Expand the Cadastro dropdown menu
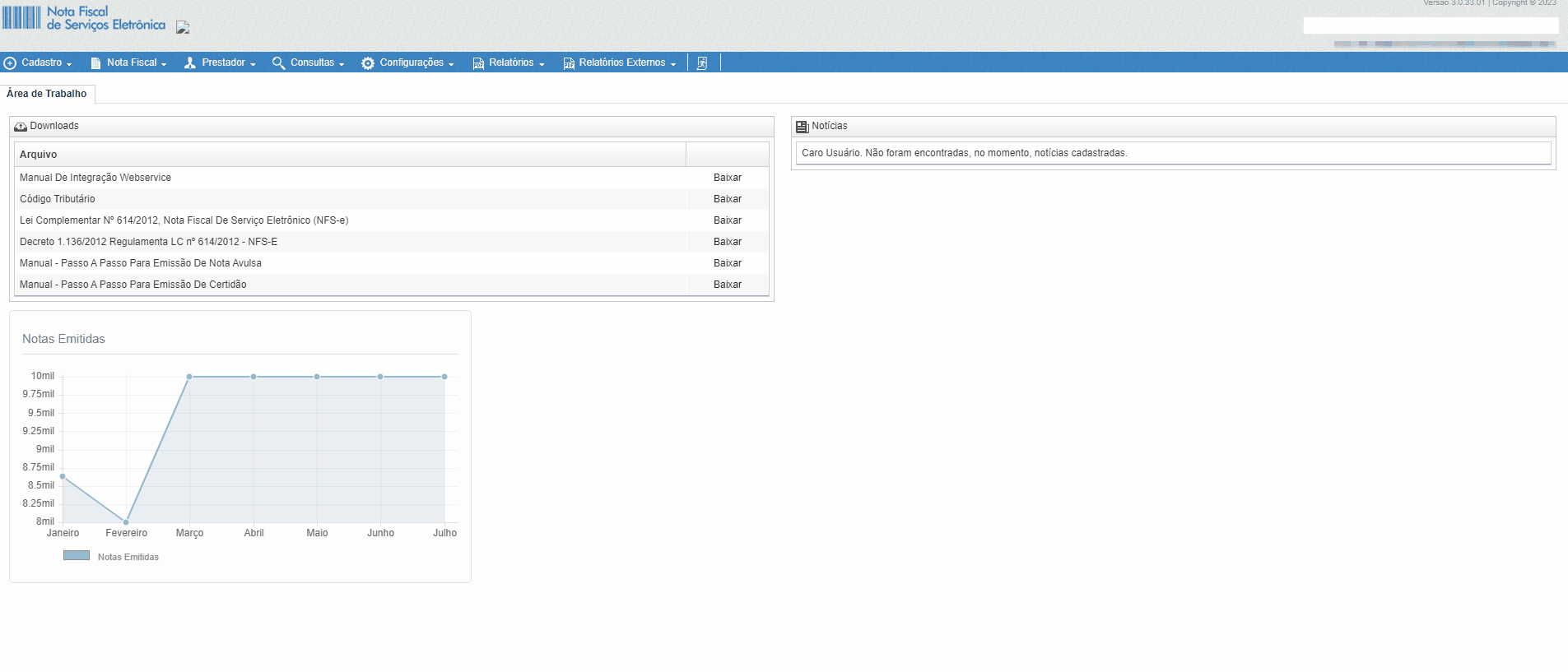The height and width of the screenshot is (672, 1568). click(x=47, y=63)
